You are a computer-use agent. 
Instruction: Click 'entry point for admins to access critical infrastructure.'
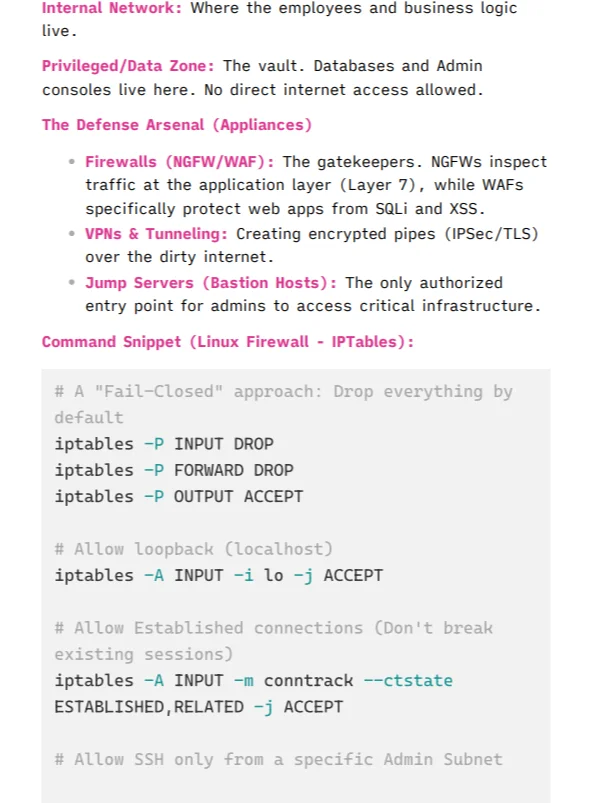[313, 306]
